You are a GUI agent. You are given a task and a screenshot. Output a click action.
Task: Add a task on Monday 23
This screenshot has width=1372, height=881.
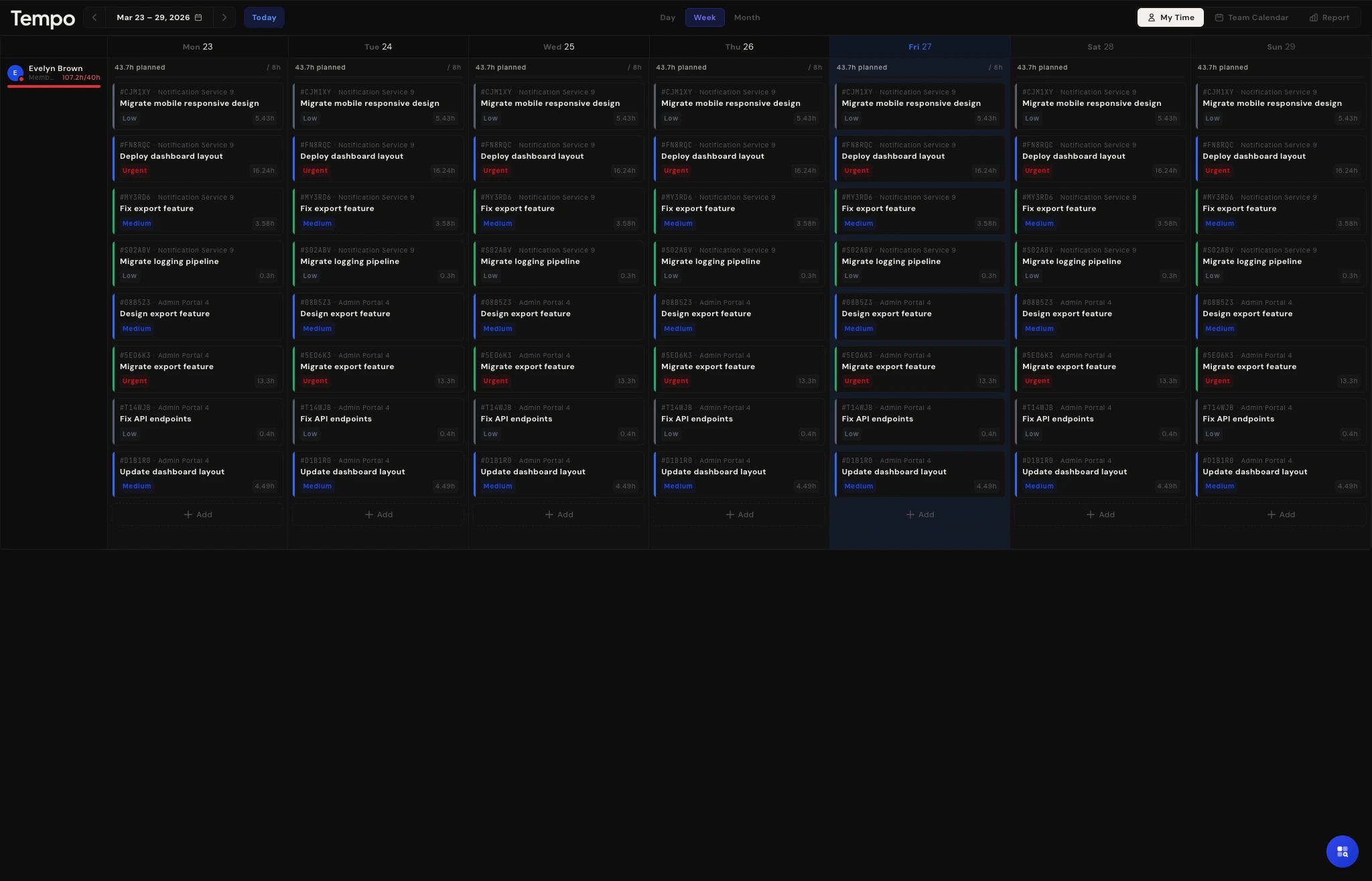point(198,515)
